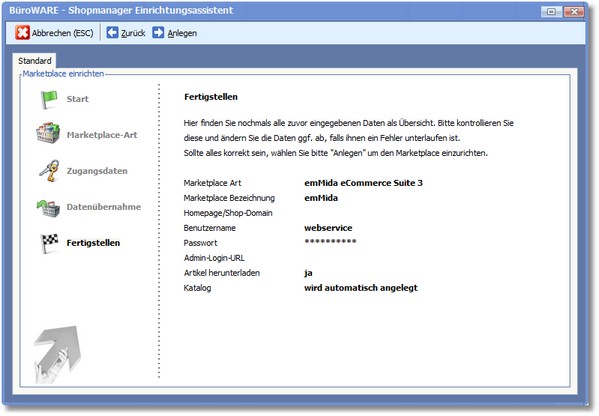Screen dimensions: 599x416
Task: Select the checkered flag Fertigstellen icon
Action: [x=49, y=243]
